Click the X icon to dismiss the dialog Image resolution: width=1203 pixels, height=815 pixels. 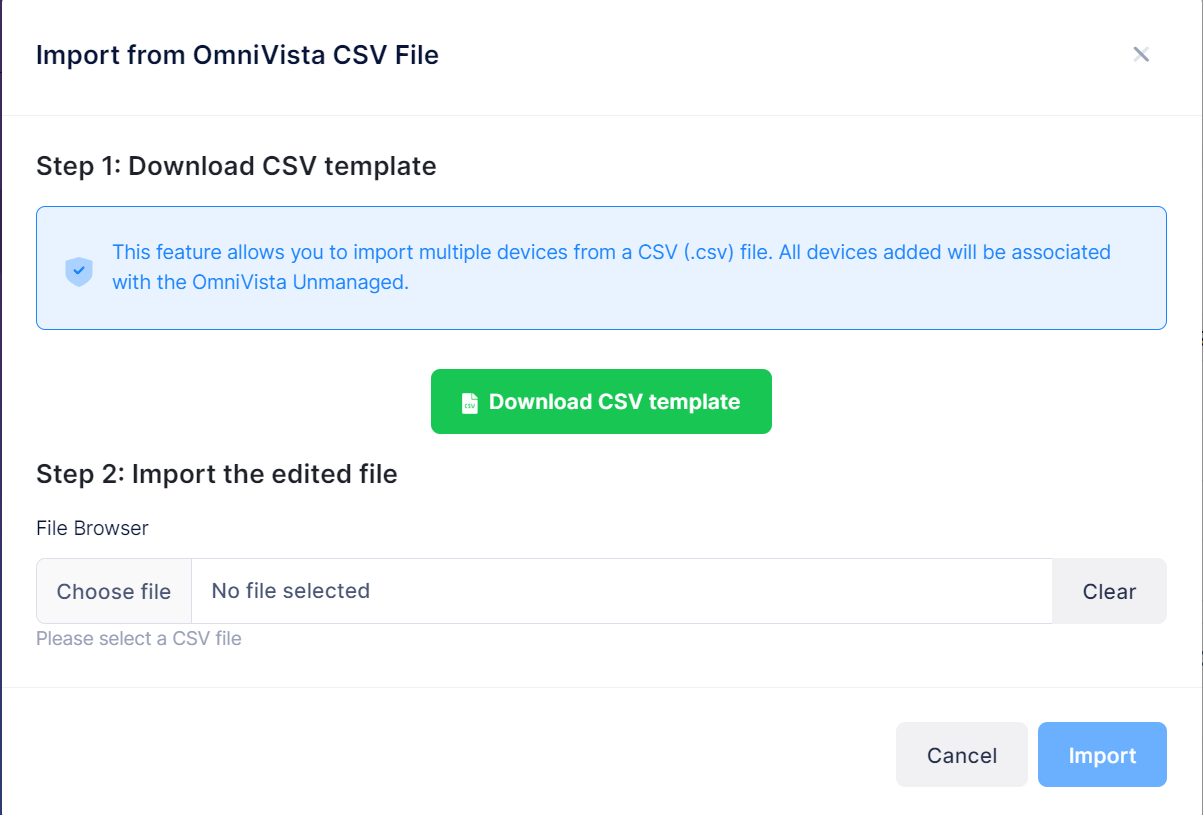(1141, 54)
